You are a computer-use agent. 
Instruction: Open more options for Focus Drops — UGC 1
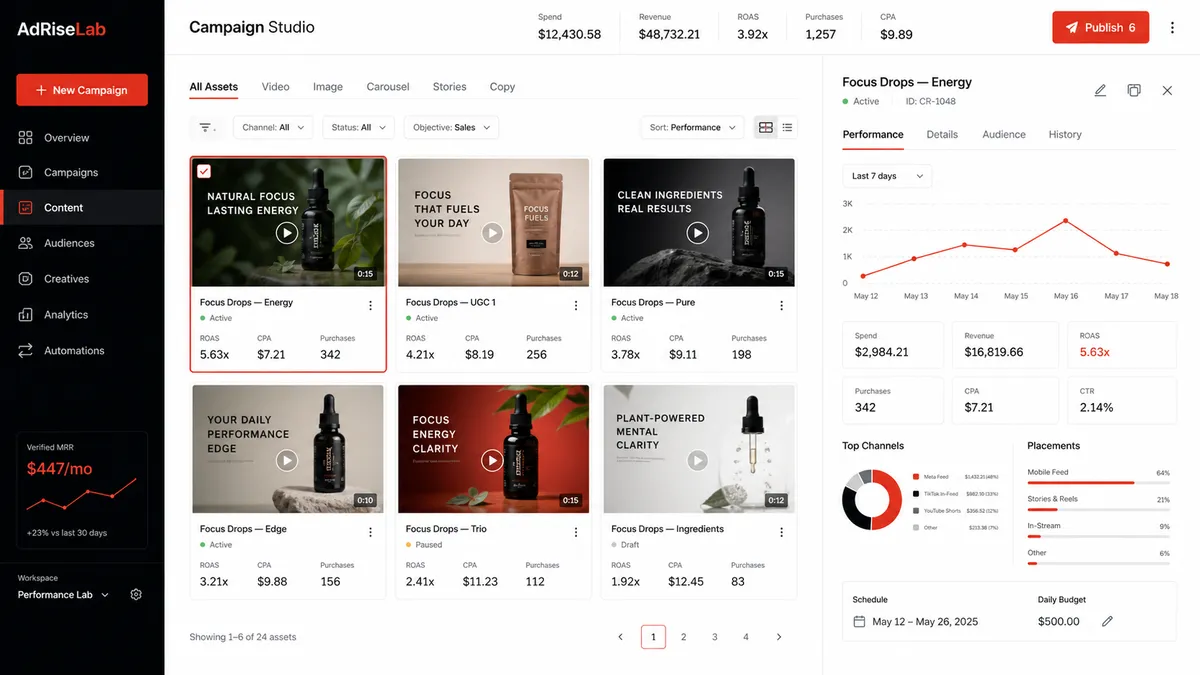point(576,306)
